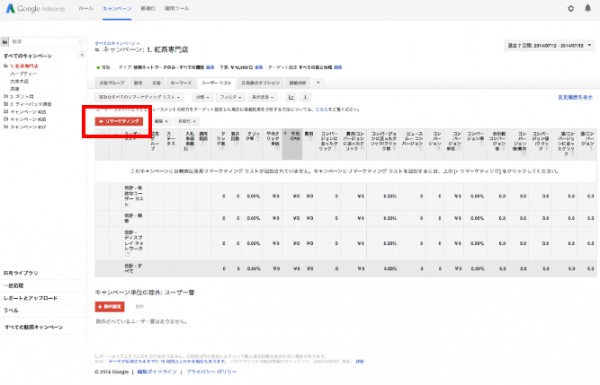Collapse the sidebar with the arrow icon
Viewport: 600px width, 385px height.
[x=82, y=55]
